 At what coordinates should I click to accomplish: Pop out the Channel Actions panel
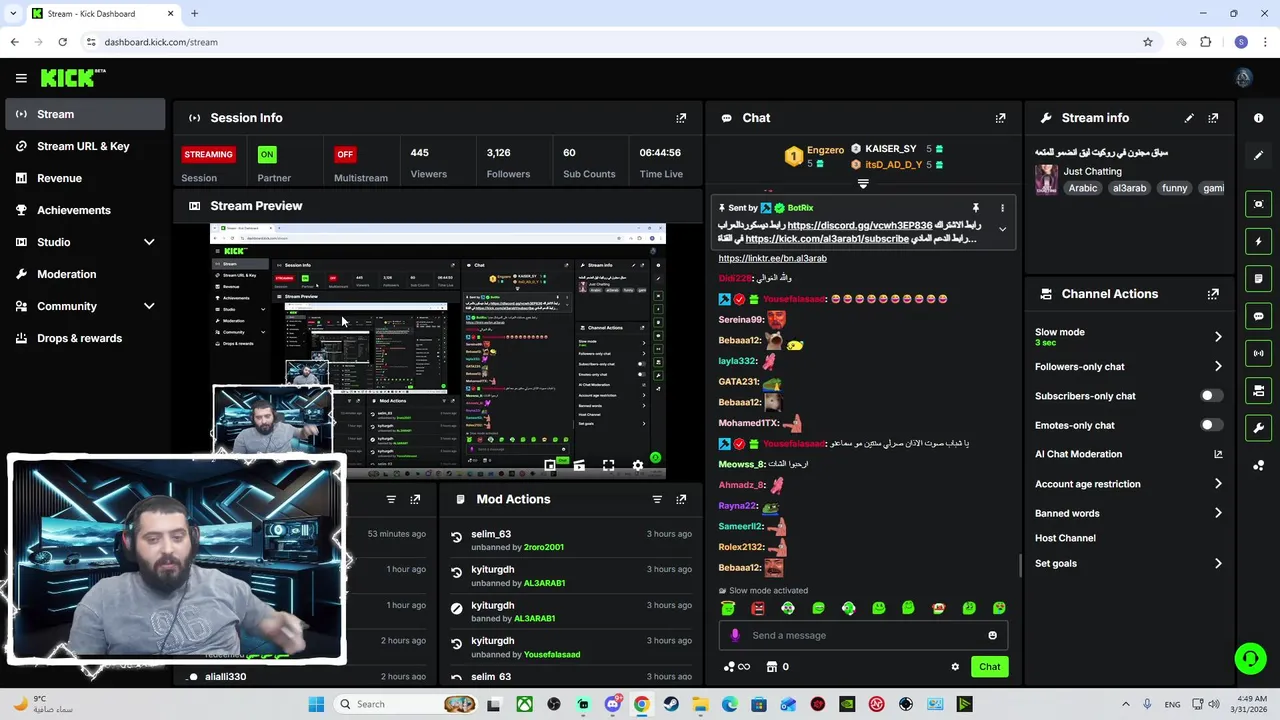[1213, 294]
